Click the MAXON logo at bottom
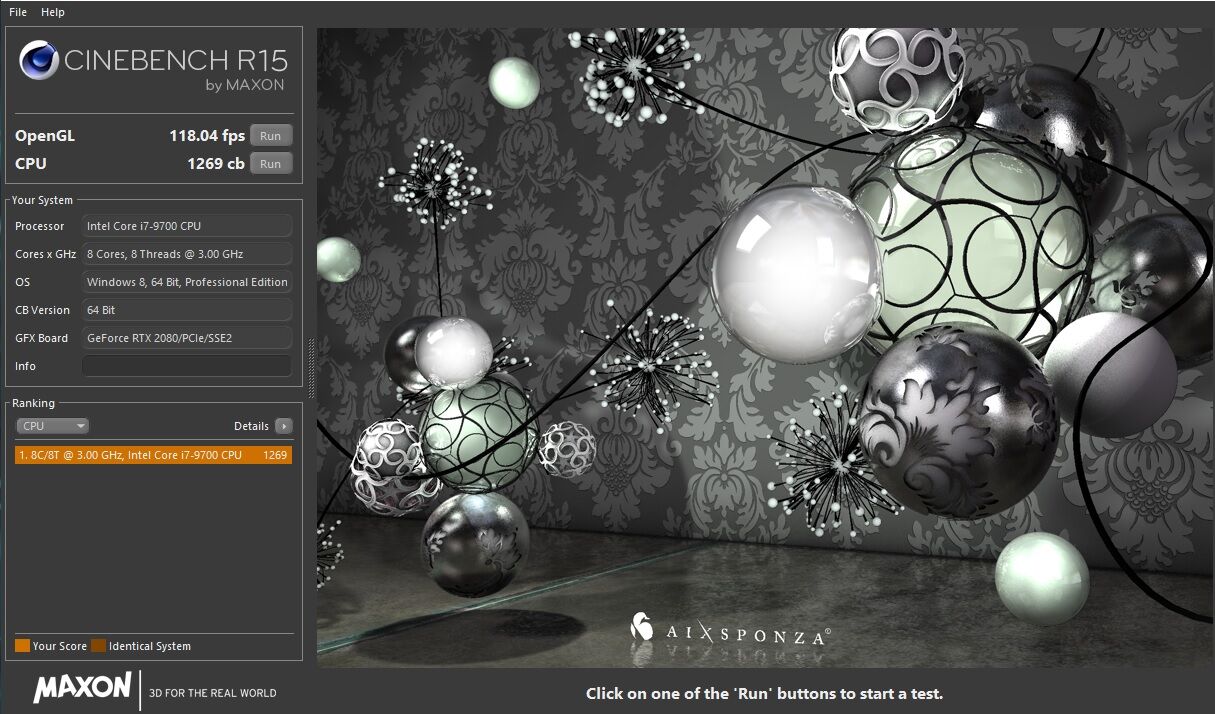This screenshot has height=714, width=1215. 82,688
